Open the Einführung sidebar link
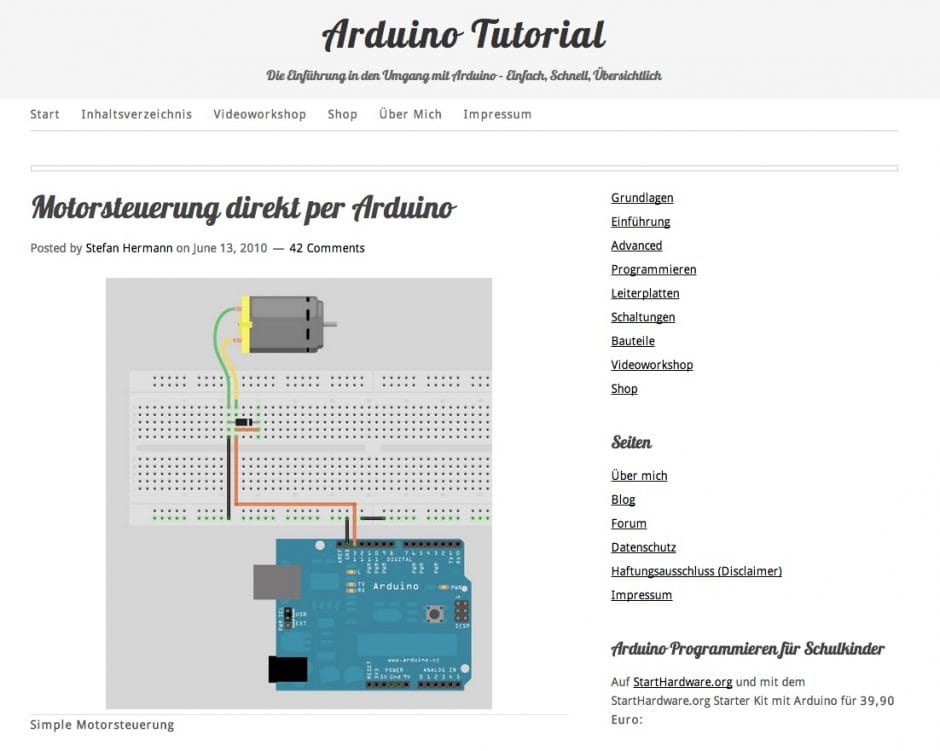The image size is (940, 751). pos(640,222)
